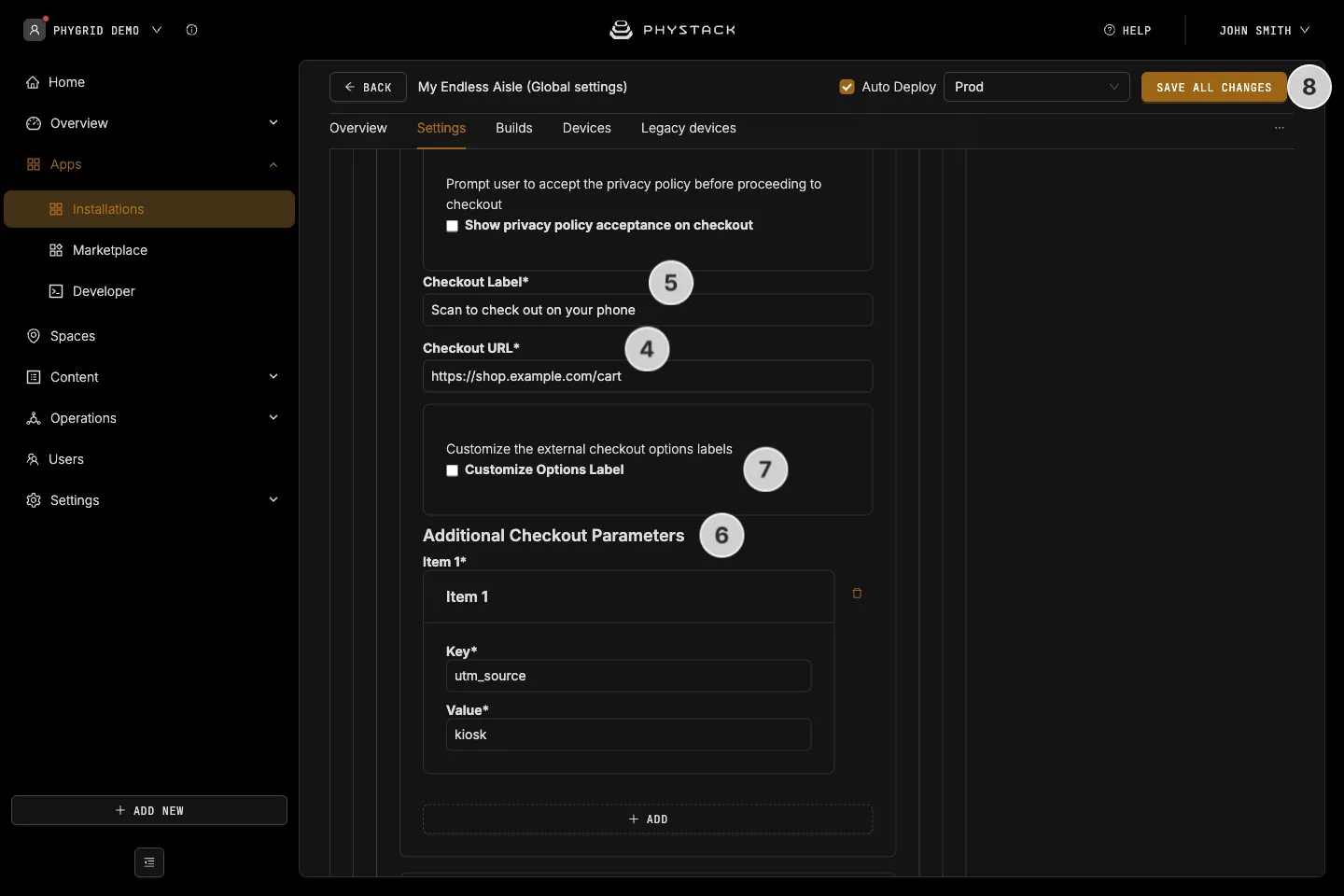This screenshot has width=1344, height=896.
Task: Click the Apps grid icon
Action: pyautogui.click(x=34, y=164)
